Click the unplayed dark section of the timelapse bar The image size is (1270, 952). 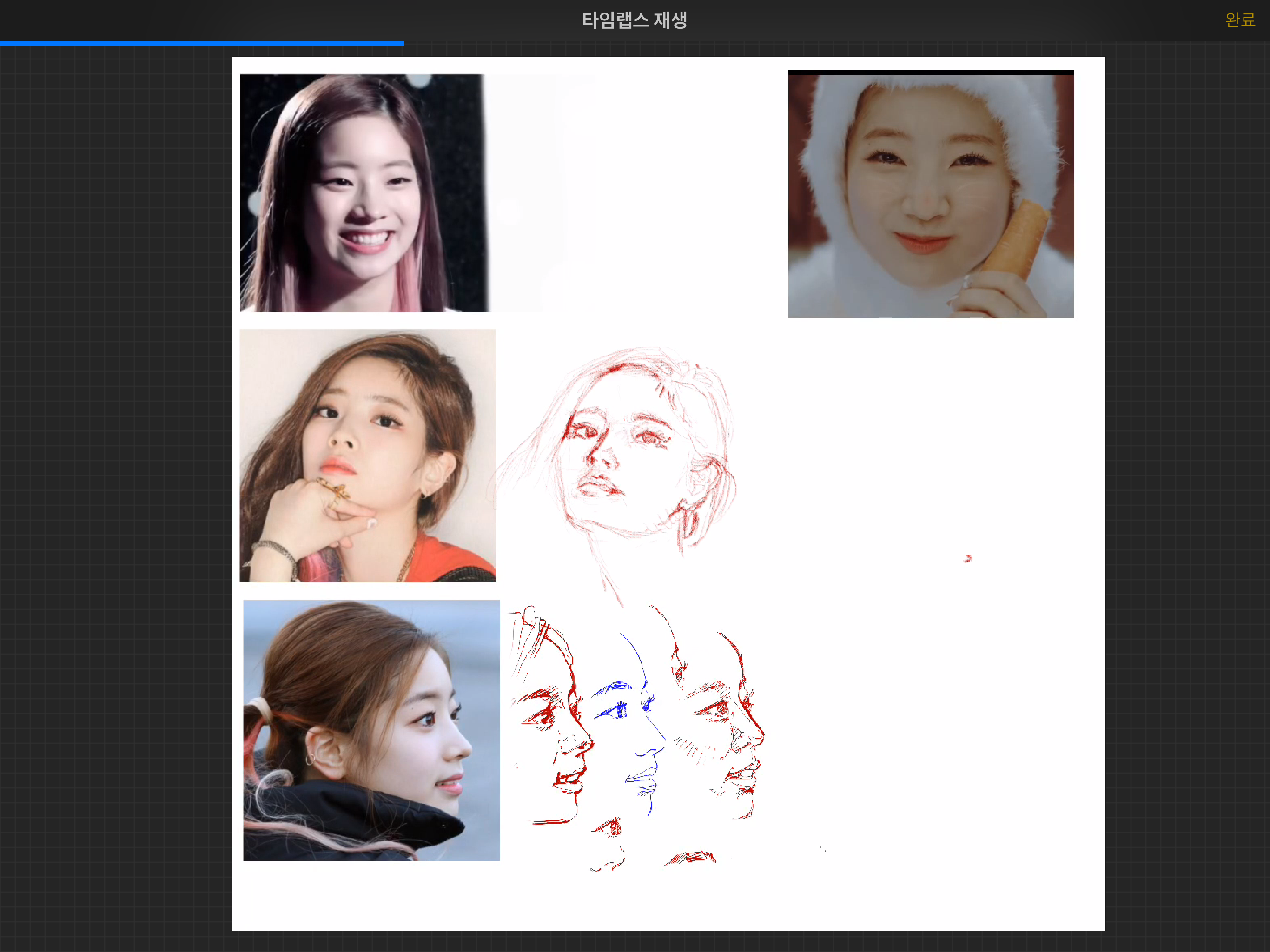[833, 43]
